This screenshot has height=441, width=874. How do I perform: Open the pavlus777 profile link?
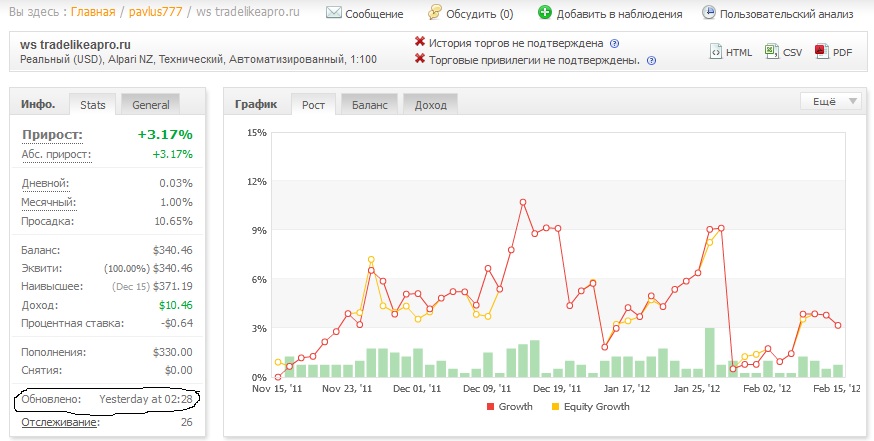click(x=156, y=12)
